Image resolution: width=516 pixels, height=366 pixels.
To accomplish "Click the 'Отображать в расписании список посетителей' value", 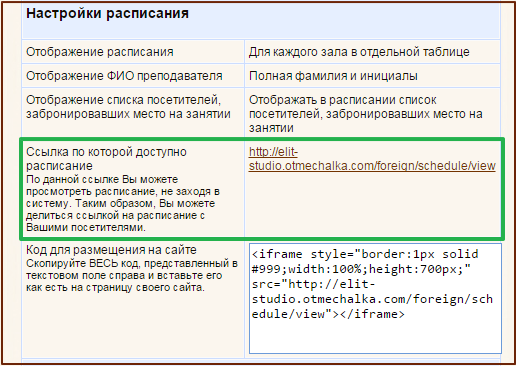I will pos(366,114).
